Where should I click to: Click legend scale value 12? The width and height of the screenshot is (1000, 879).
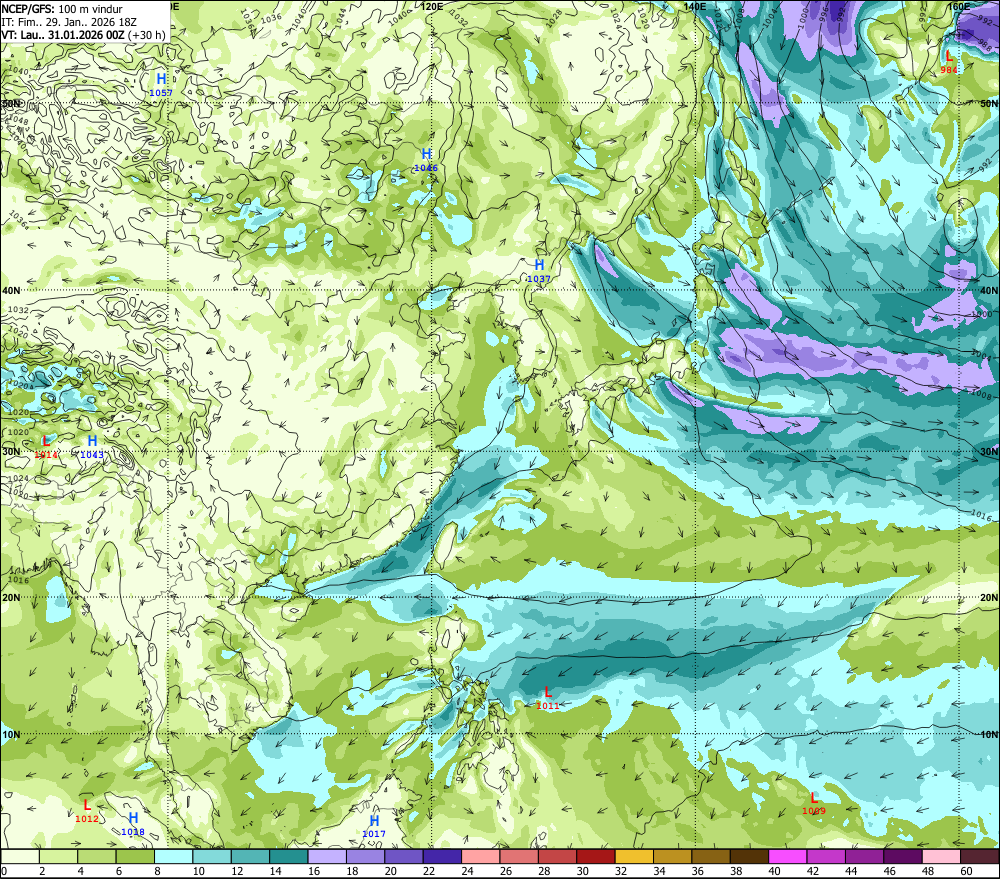[237, 871]
